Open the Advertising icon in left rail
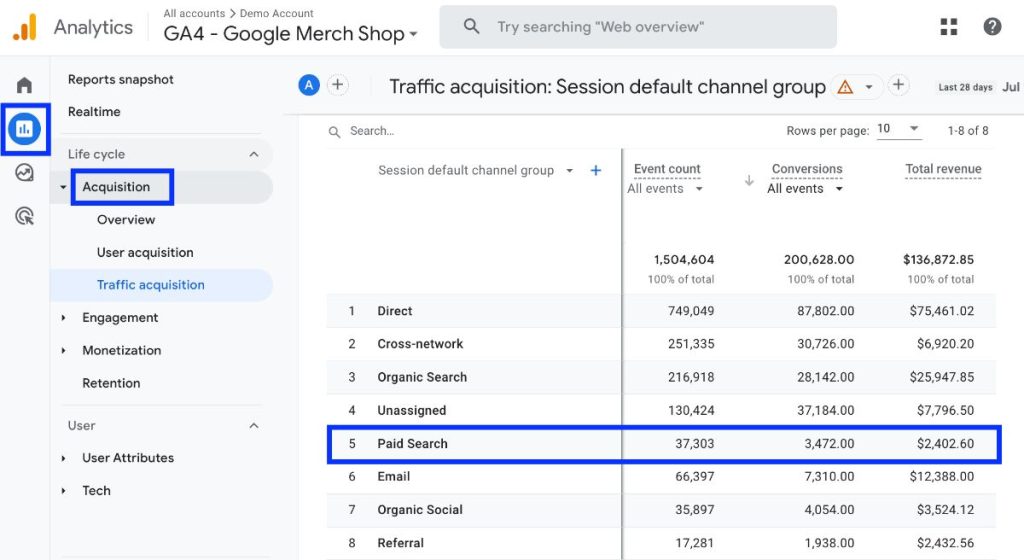 pyautogui.click(x=24, y=216)
